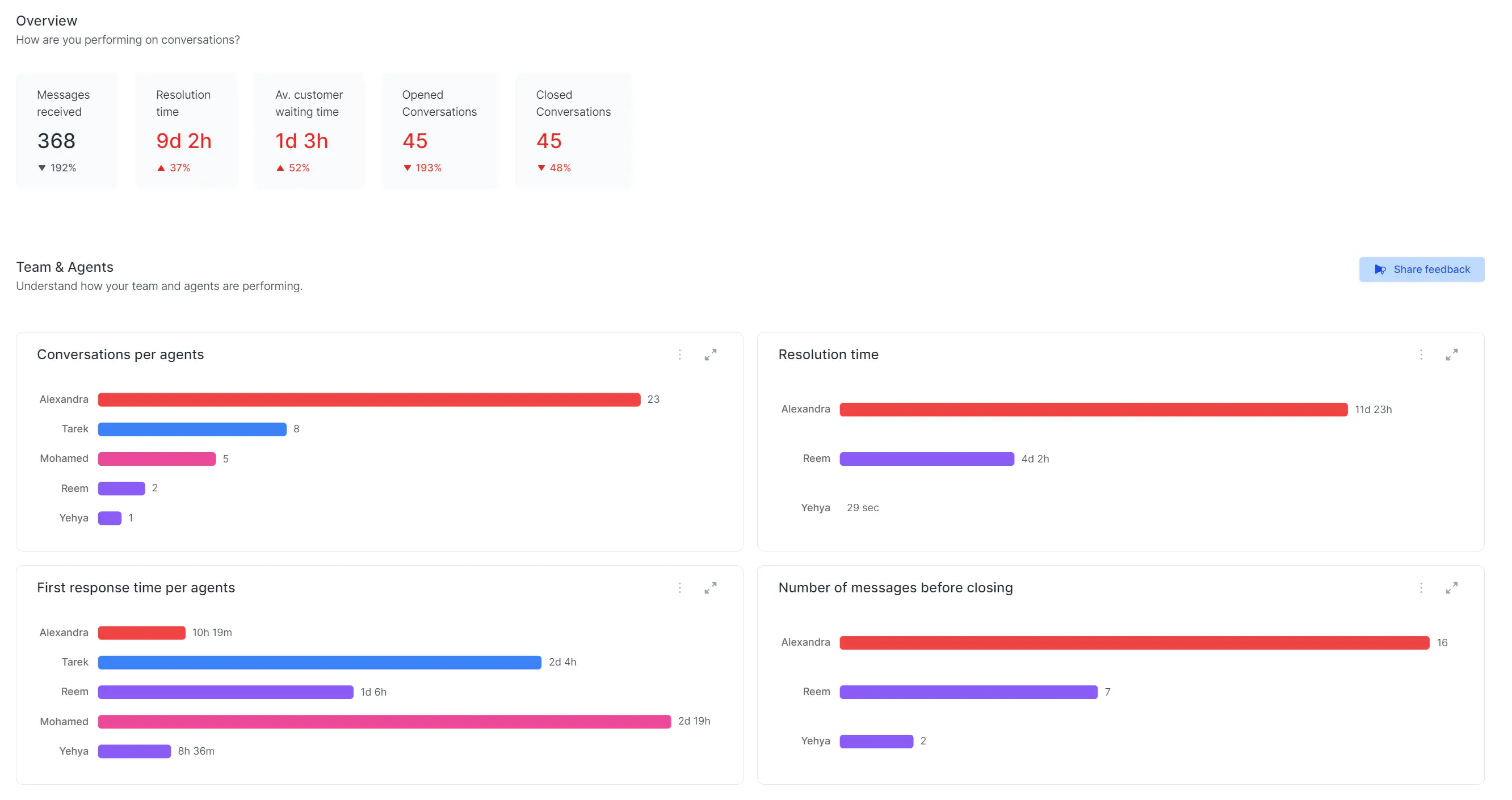This screenshot has height=800, width=1512.
Task: Click the Share feedback button
Action: tap(1421, 270)
